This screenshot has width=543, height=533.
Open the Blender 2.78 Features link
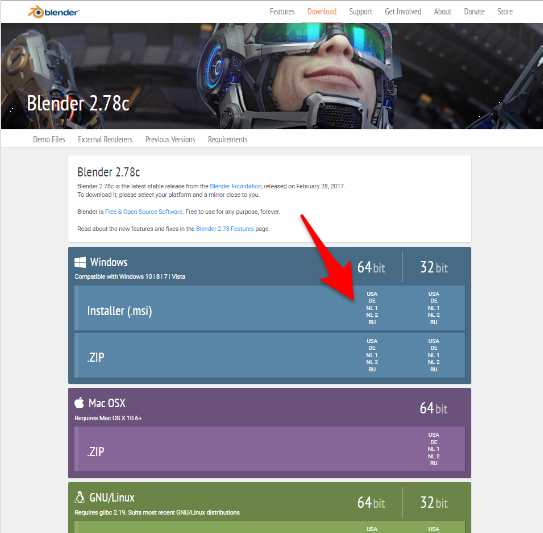click(225, 229)
